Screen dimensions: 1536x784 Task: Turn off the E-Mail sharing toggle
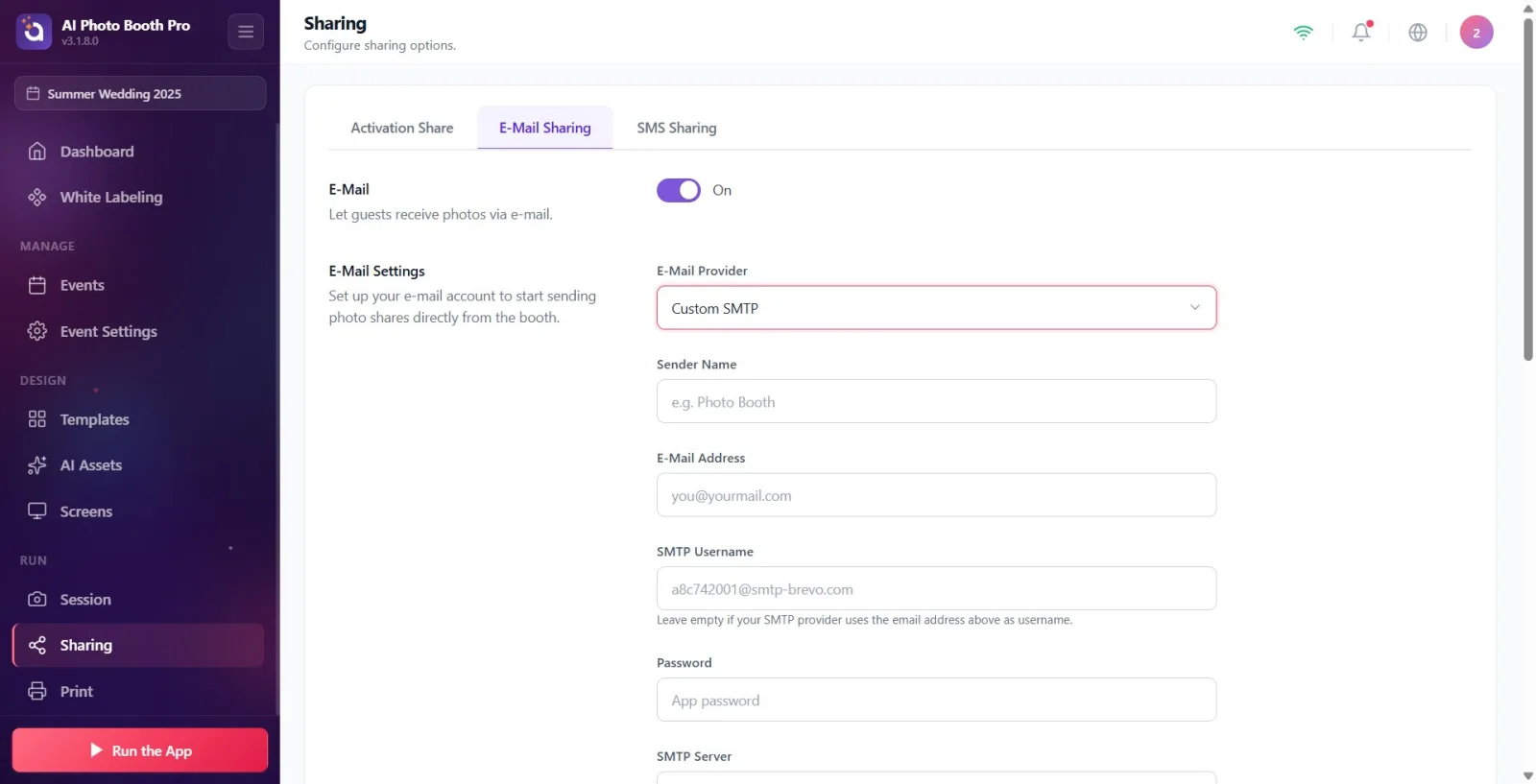679,190
